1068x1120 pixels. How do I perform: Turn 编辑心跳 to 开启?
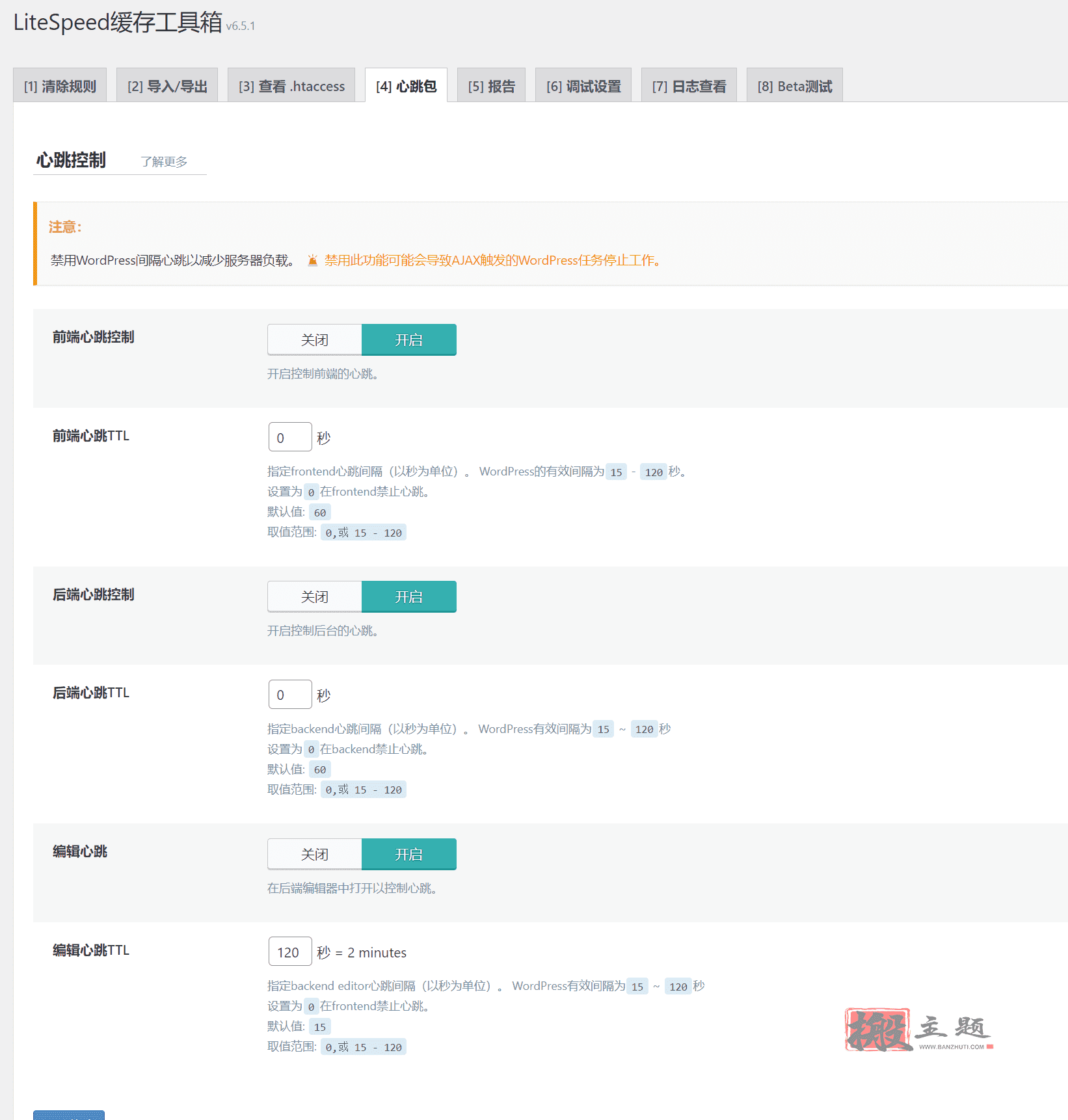pos(409,854)
